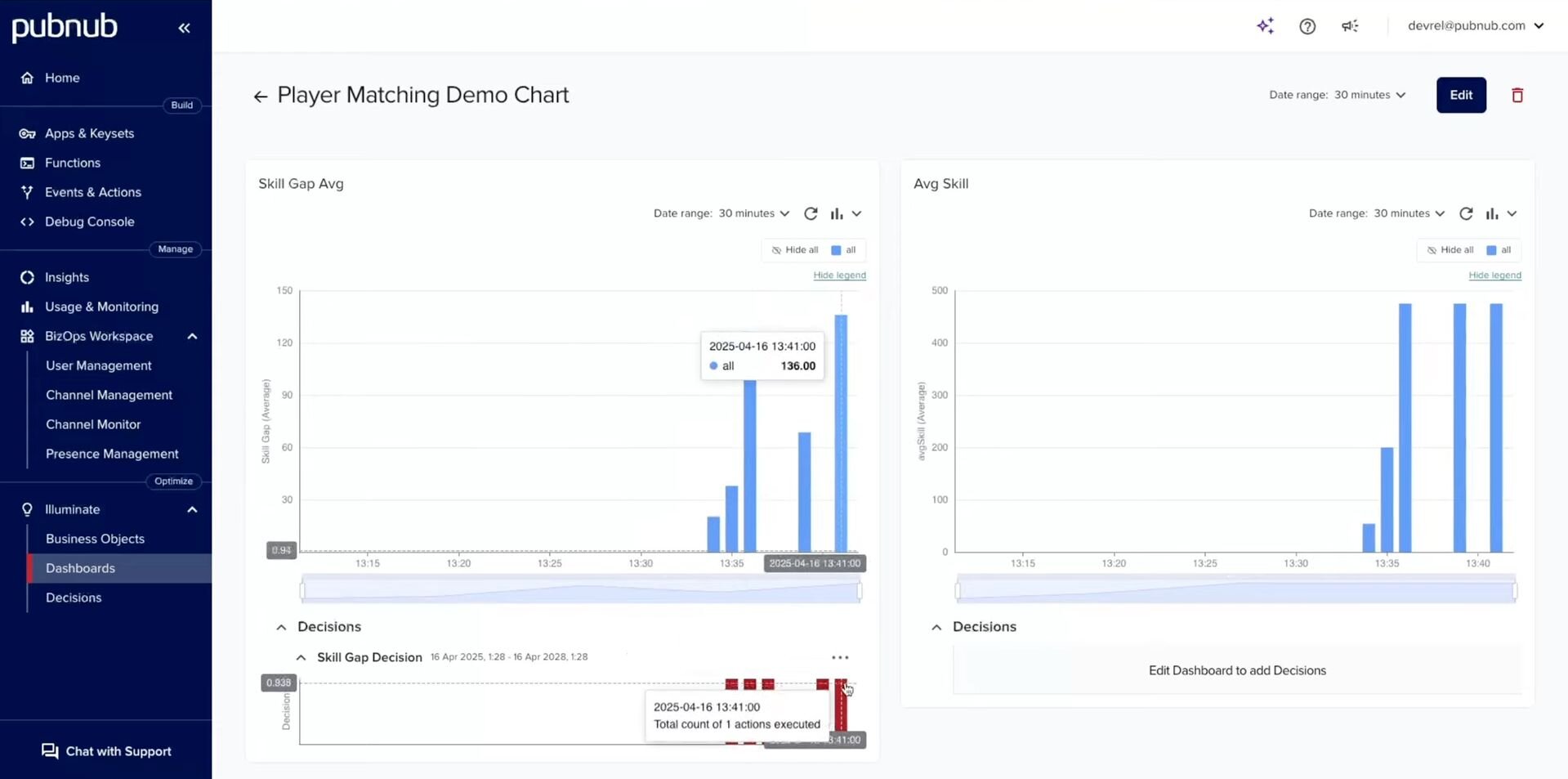
Task: Click Hide legend link in Skill Gap Avg
Action: pos(839,275)
